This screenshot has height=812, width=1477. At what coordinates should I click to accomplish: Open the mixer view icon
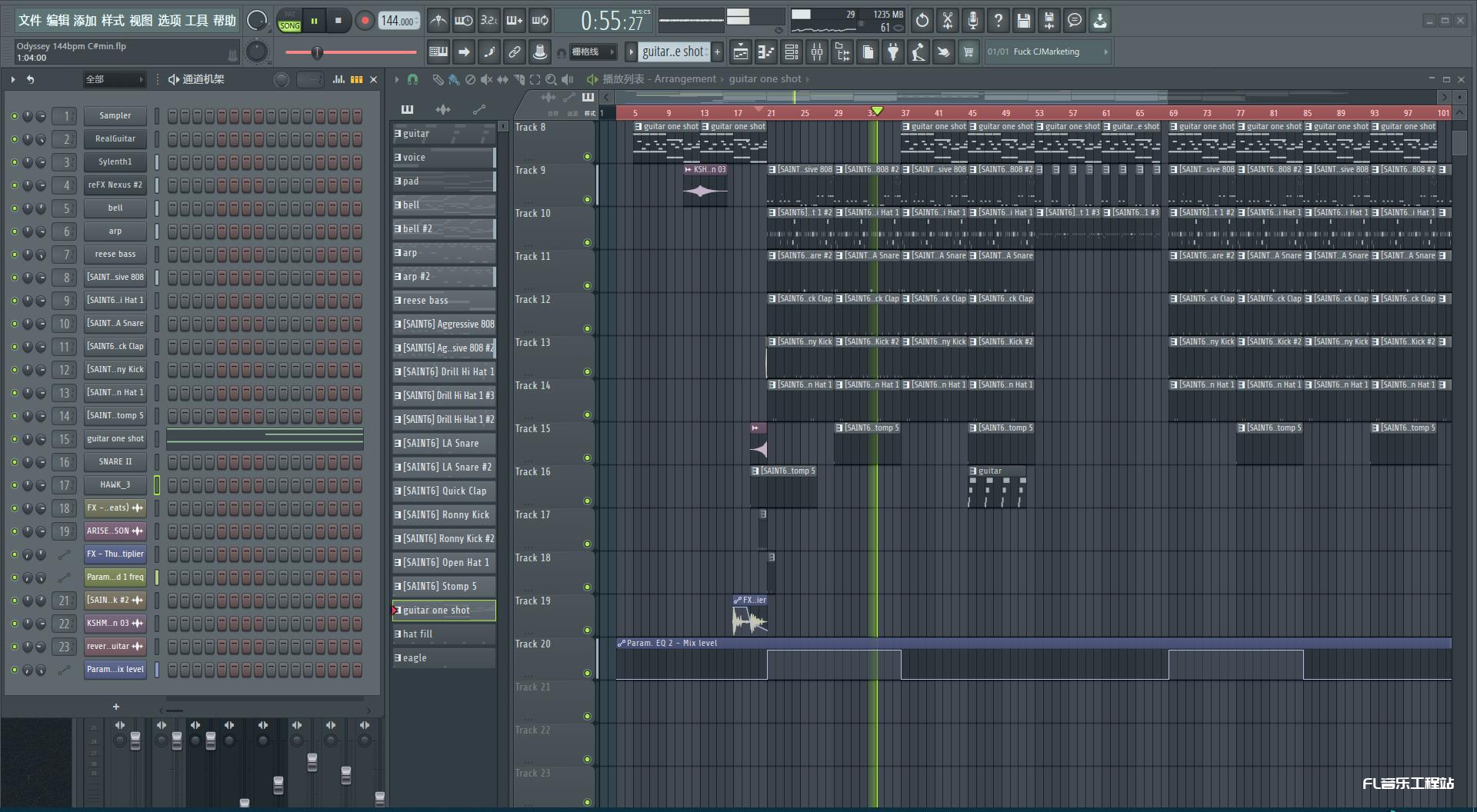click(x=816, y=52)
